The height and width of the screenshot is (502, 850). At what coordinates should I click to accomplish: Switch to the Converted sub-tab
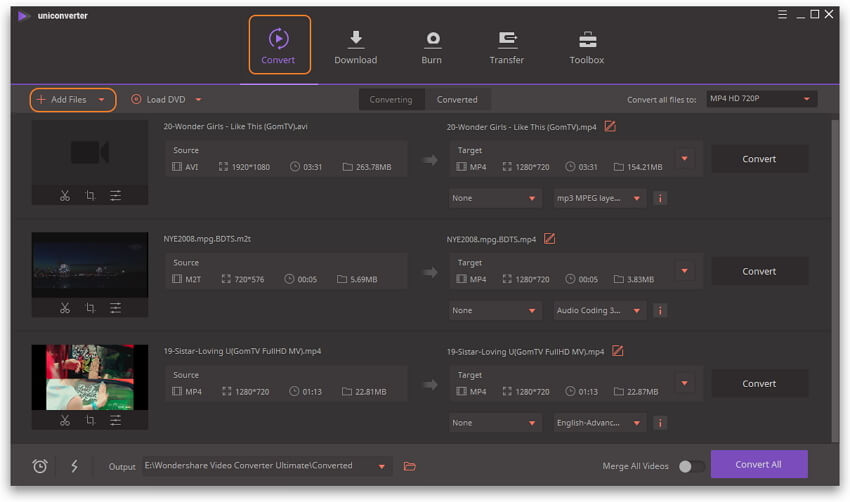(457, 100)
